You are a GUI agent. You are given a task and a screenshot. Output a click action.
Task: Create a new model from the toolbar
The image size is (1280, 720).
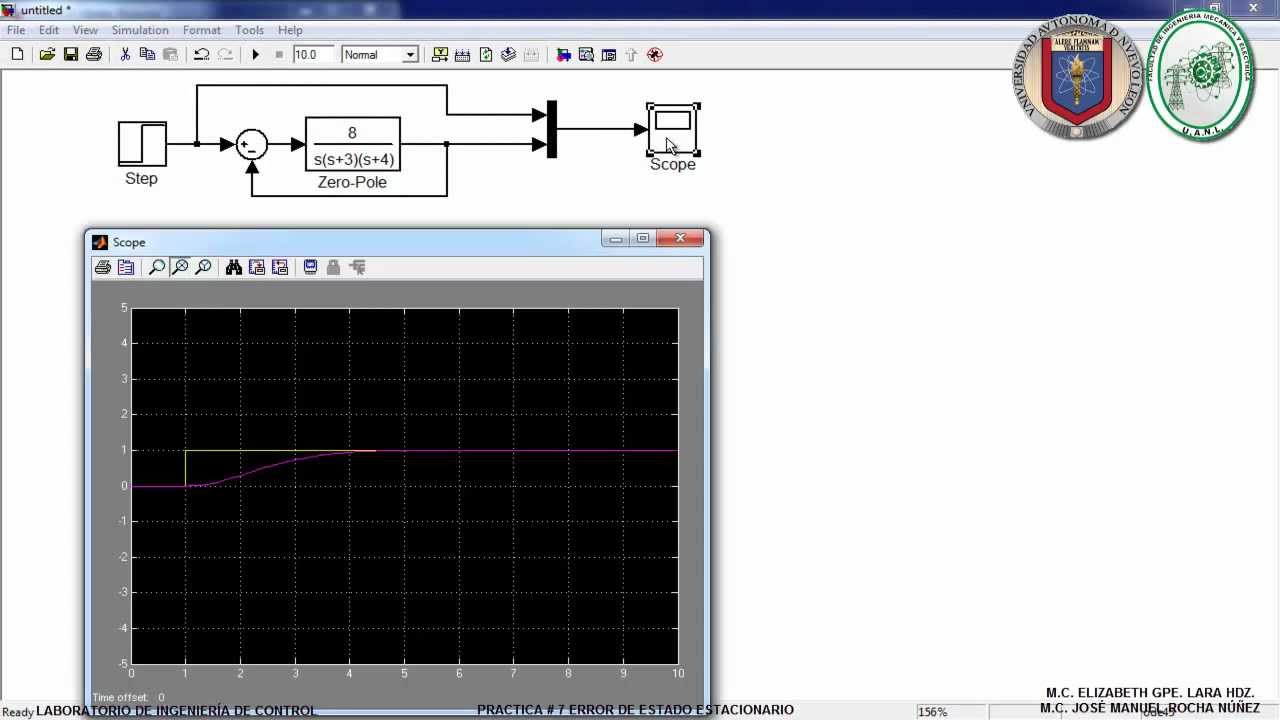[17, 55]
